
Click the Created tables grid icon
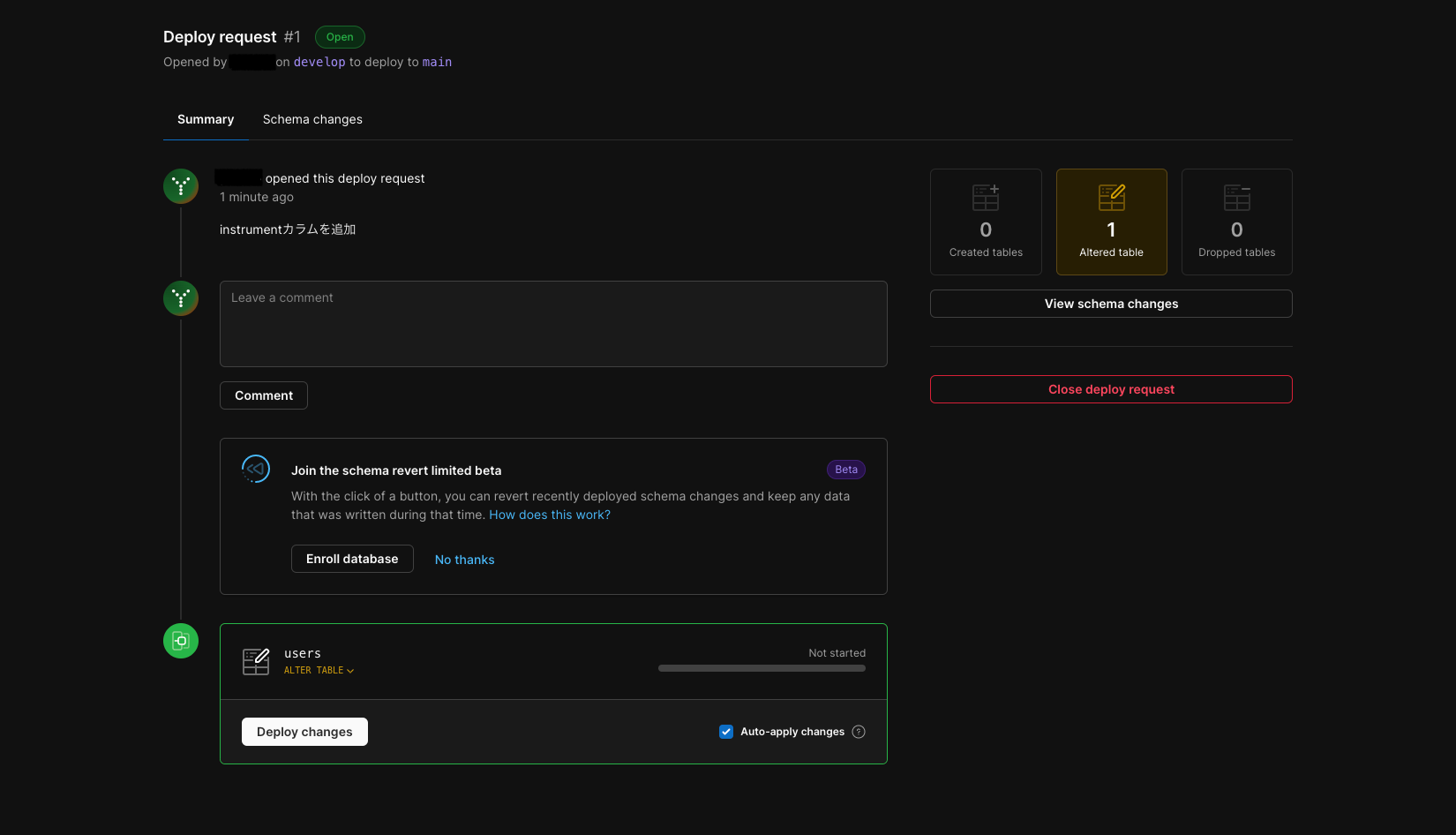coord(986,198)
